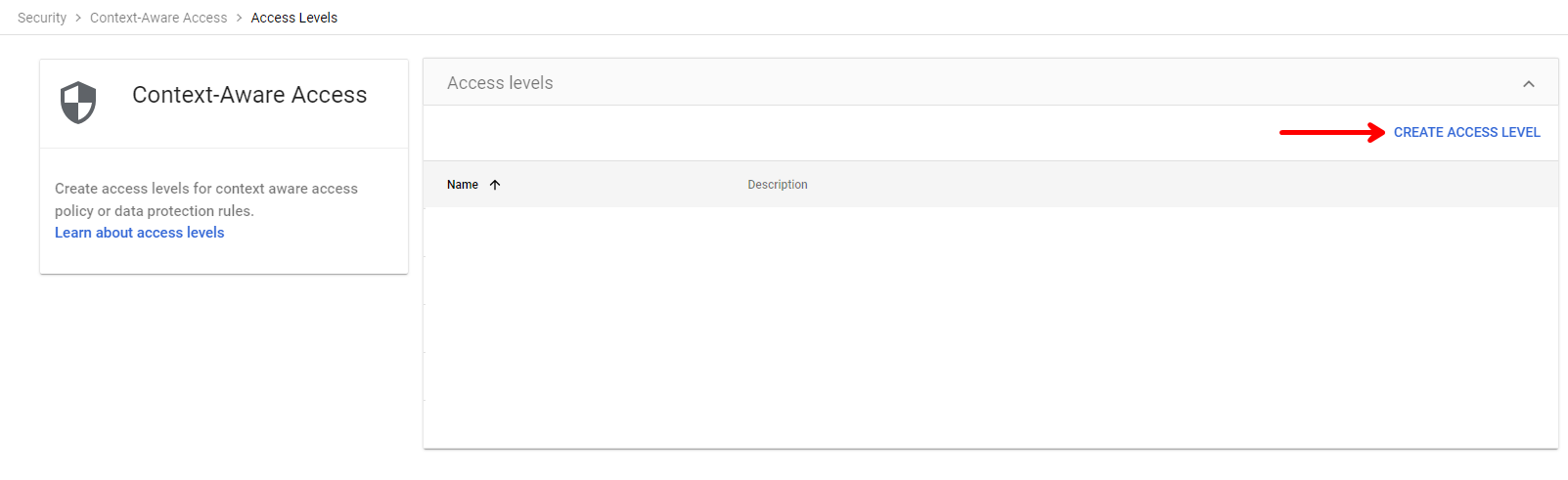1568x480 pixels.
Task: Click the Context-Aware Access shield icon
Action: pyautogui.click(x=78, y=103)
